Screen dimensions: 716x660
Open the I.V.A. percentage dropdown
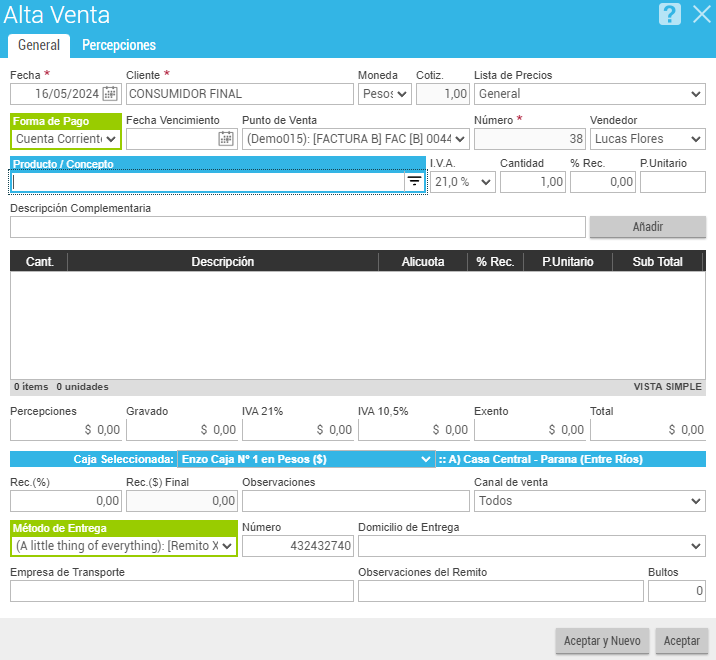pos(464,182)
